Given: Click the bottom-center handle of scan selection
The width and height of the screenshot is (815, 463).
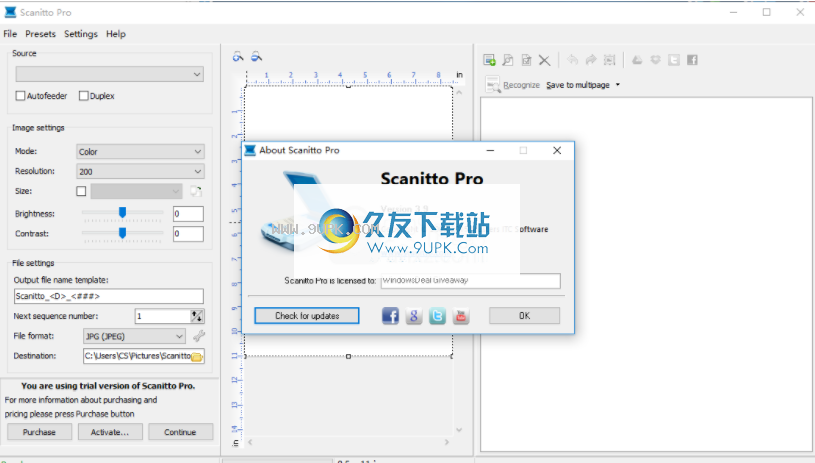Looking at the screenshot, I should pyautogui.click(x=348, y=356).
